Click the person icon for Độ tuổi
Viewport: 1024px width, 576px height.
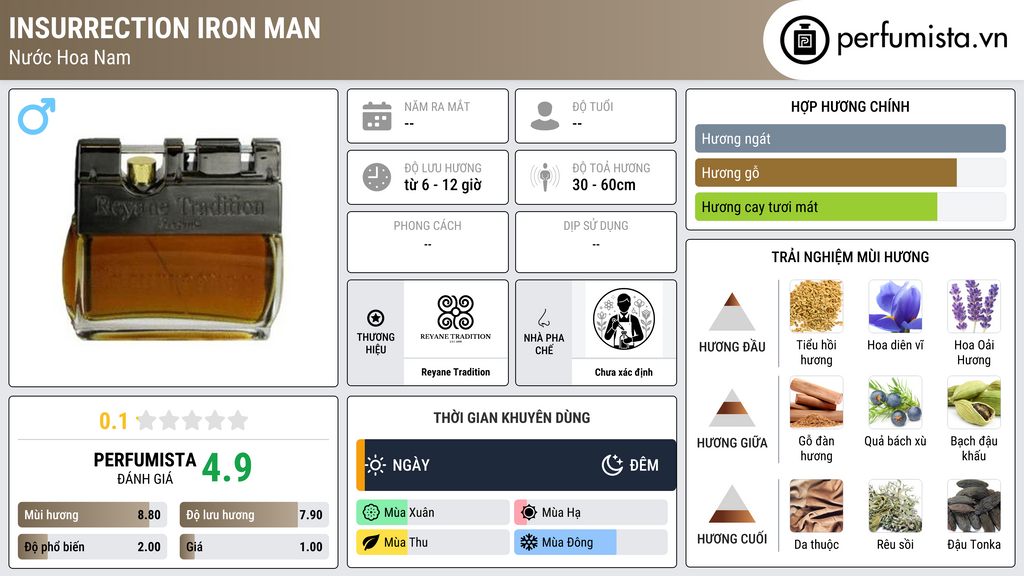pos(545,116)
